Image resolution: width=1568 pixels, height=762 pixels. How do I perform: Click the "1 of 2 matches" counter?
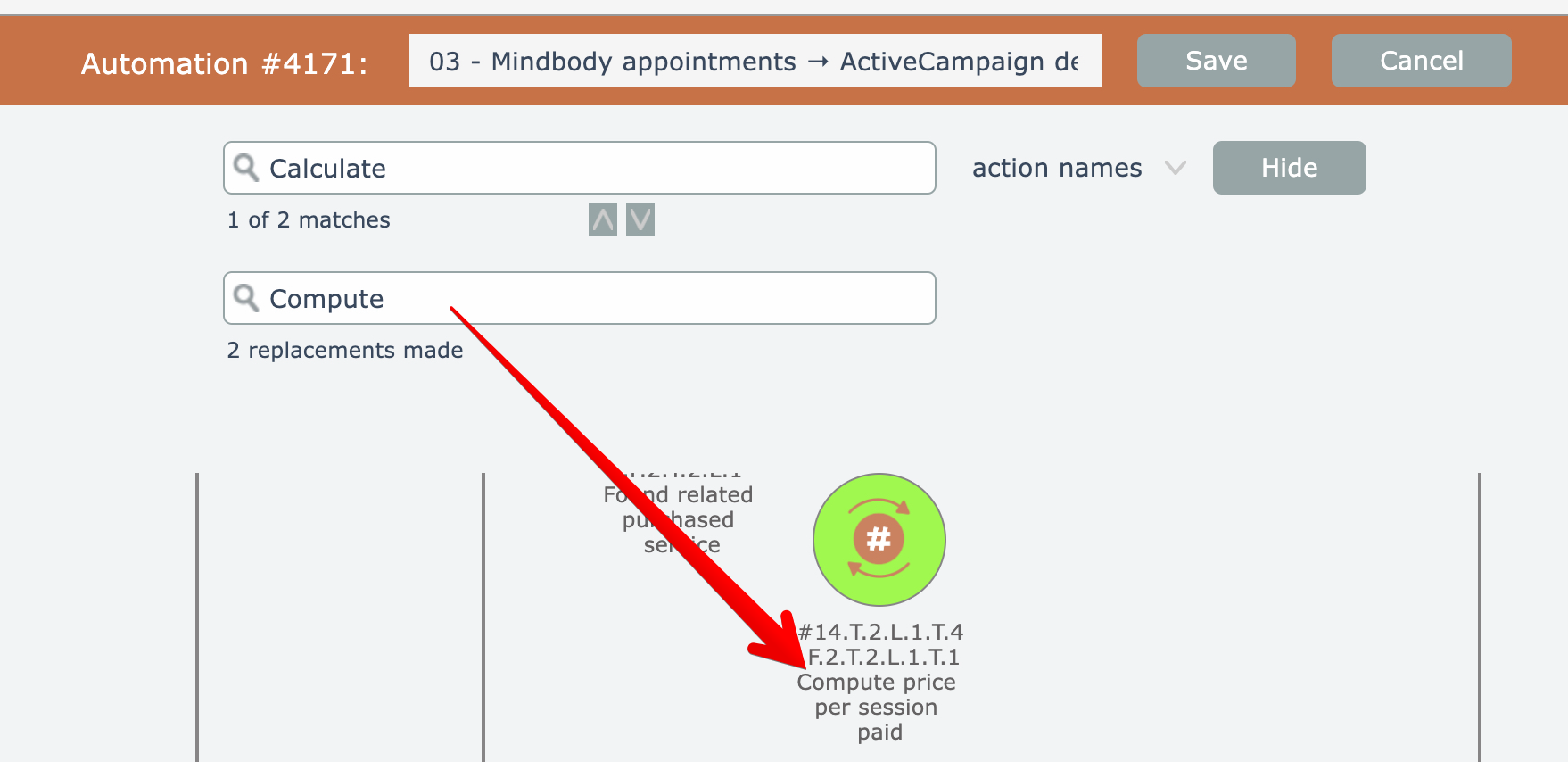pos(309,219)
